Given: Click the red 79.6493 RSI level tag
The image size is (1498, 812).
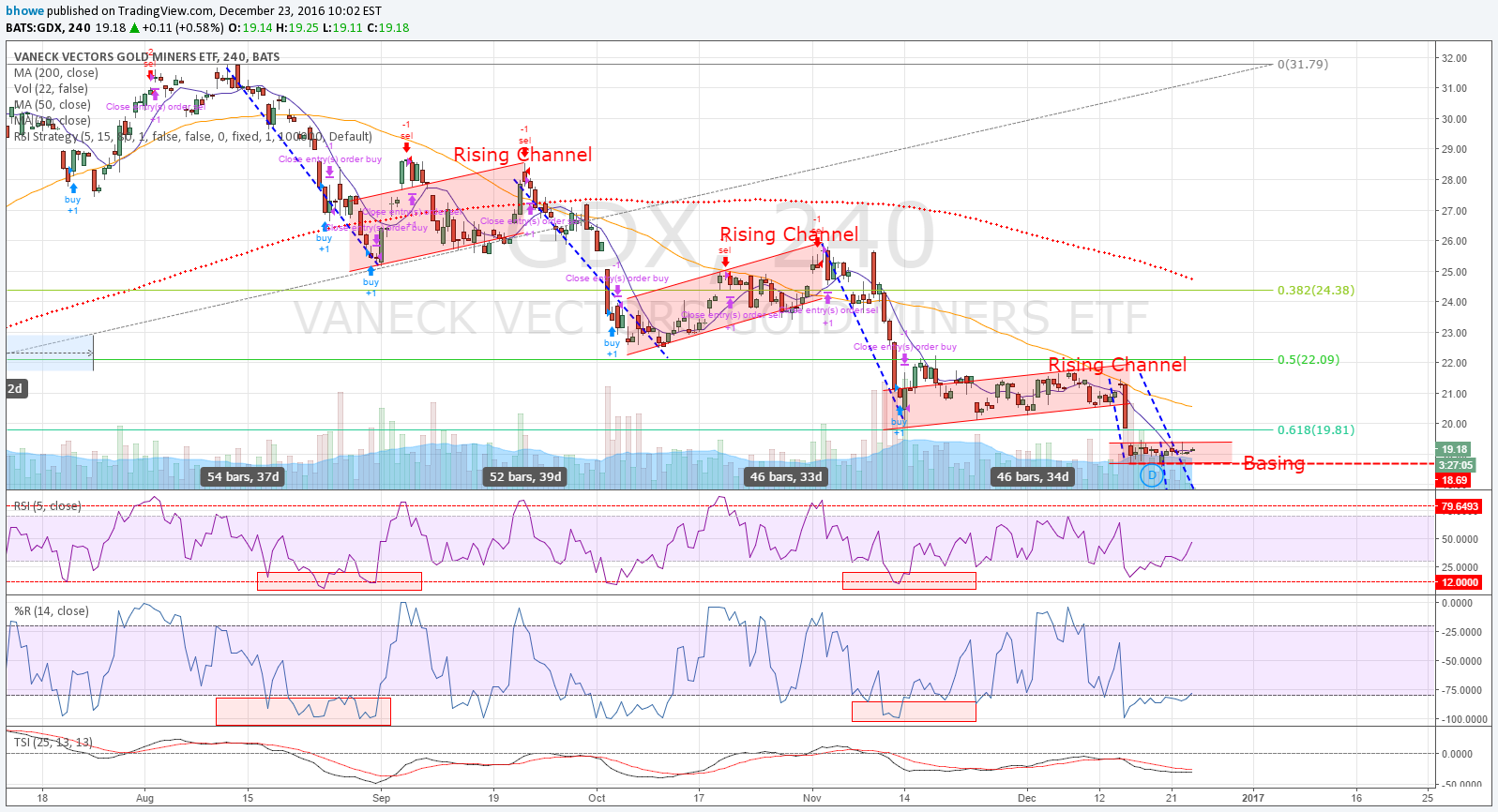Looking at the screenshot, I should click(1460, 506).
